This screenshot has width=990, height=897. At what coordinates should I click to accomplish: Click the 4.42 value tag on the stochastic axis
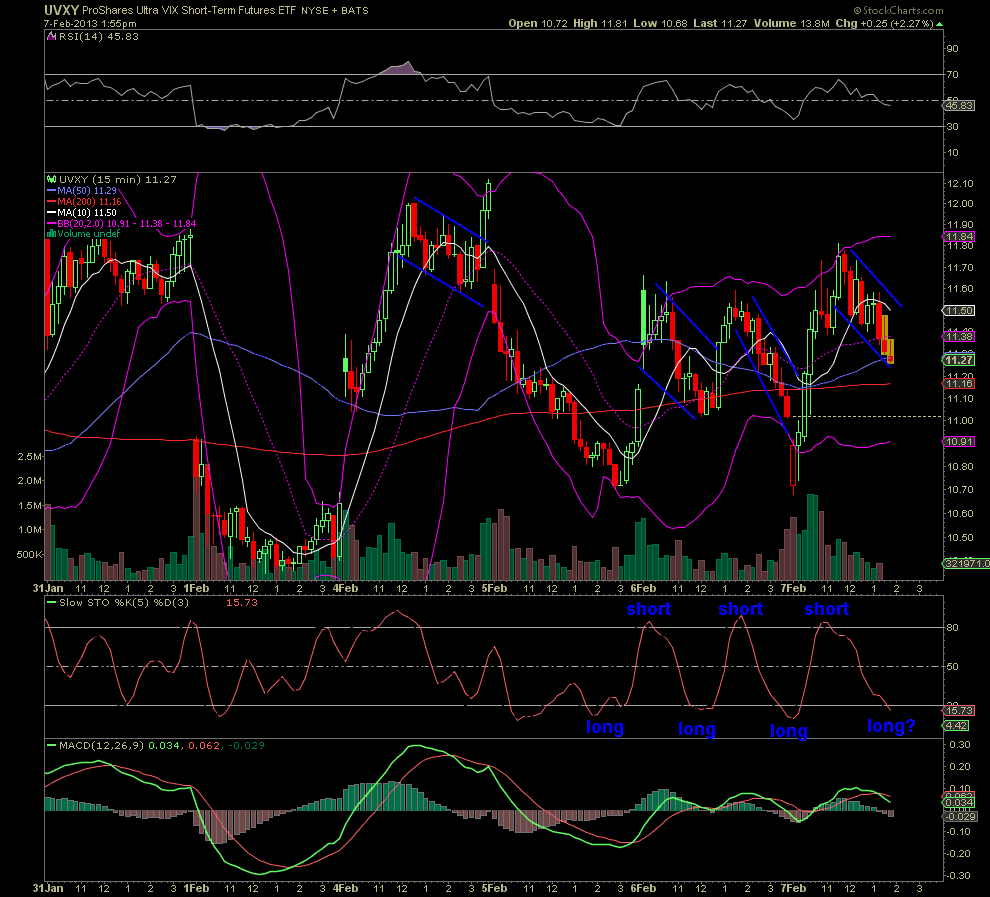tap(957, 725)
